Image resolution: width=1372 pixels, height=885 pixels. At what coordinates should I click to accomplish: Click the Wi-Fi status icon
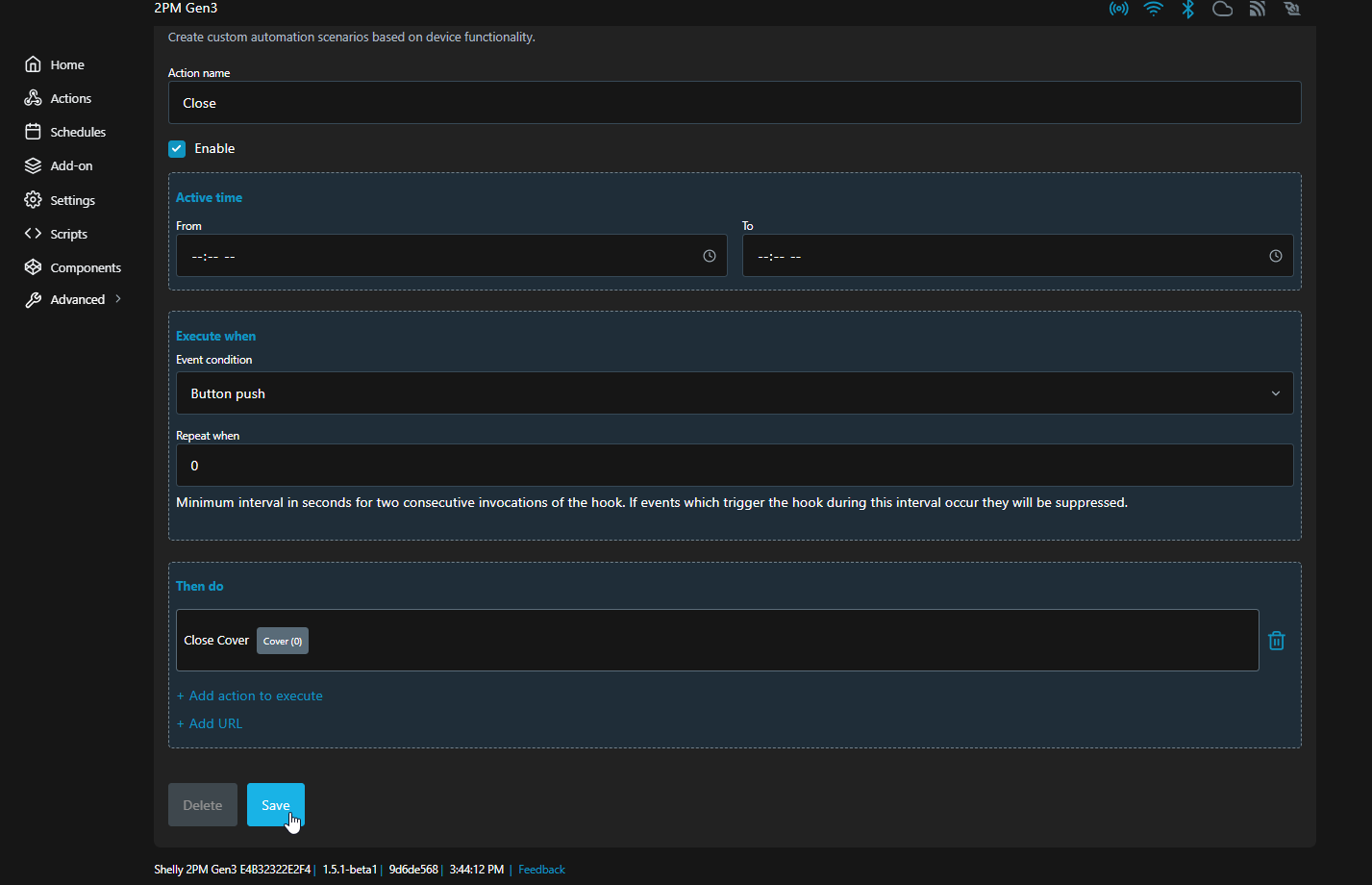point(1153,9)
